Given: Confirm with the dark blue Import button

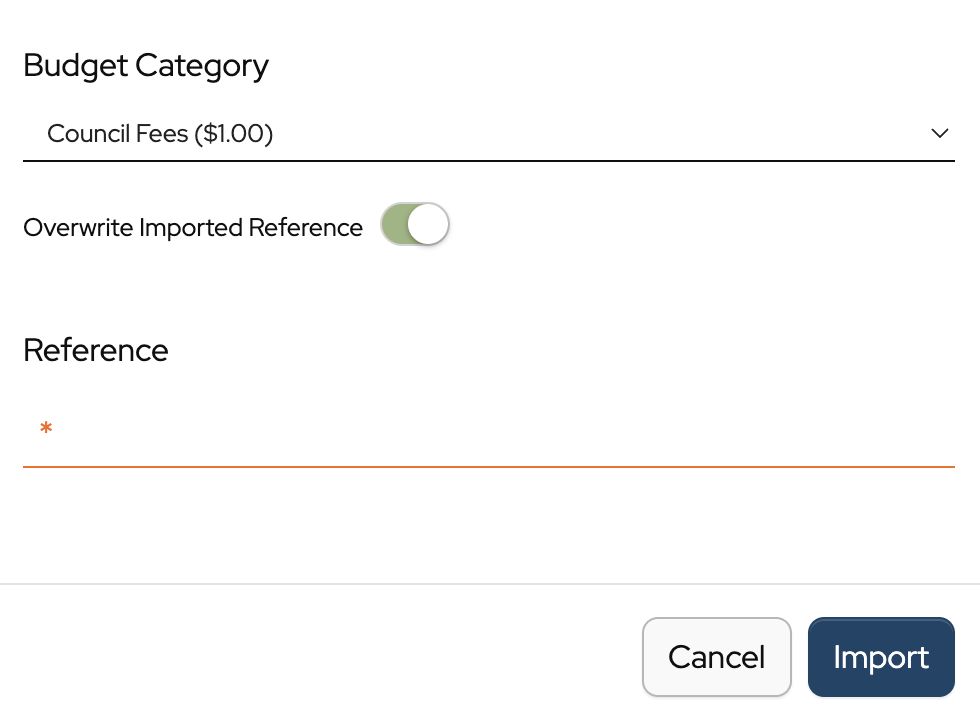Looking at the screenshot, I should pyautogui.click(x=881, y=657).
